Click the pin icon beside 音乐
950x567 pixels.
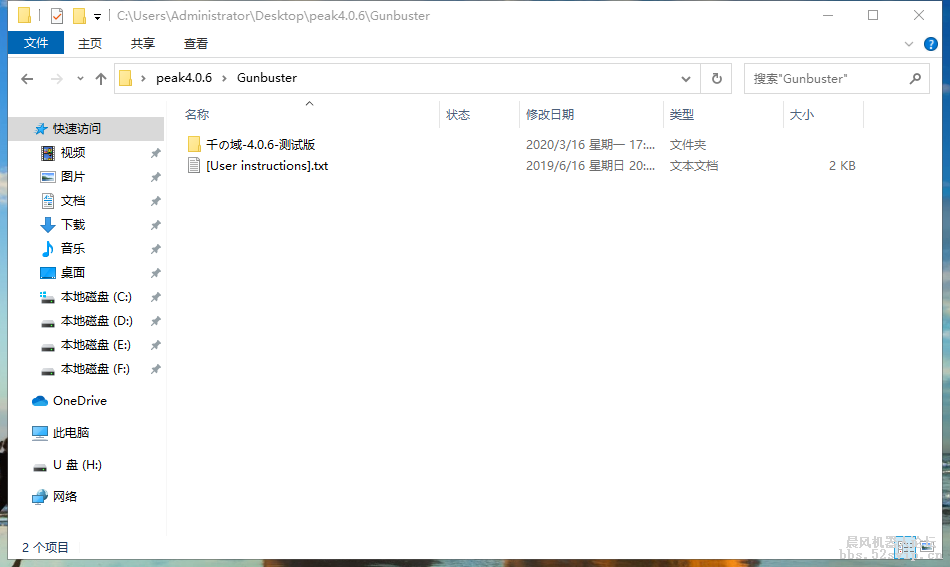[x=156, y=249]
